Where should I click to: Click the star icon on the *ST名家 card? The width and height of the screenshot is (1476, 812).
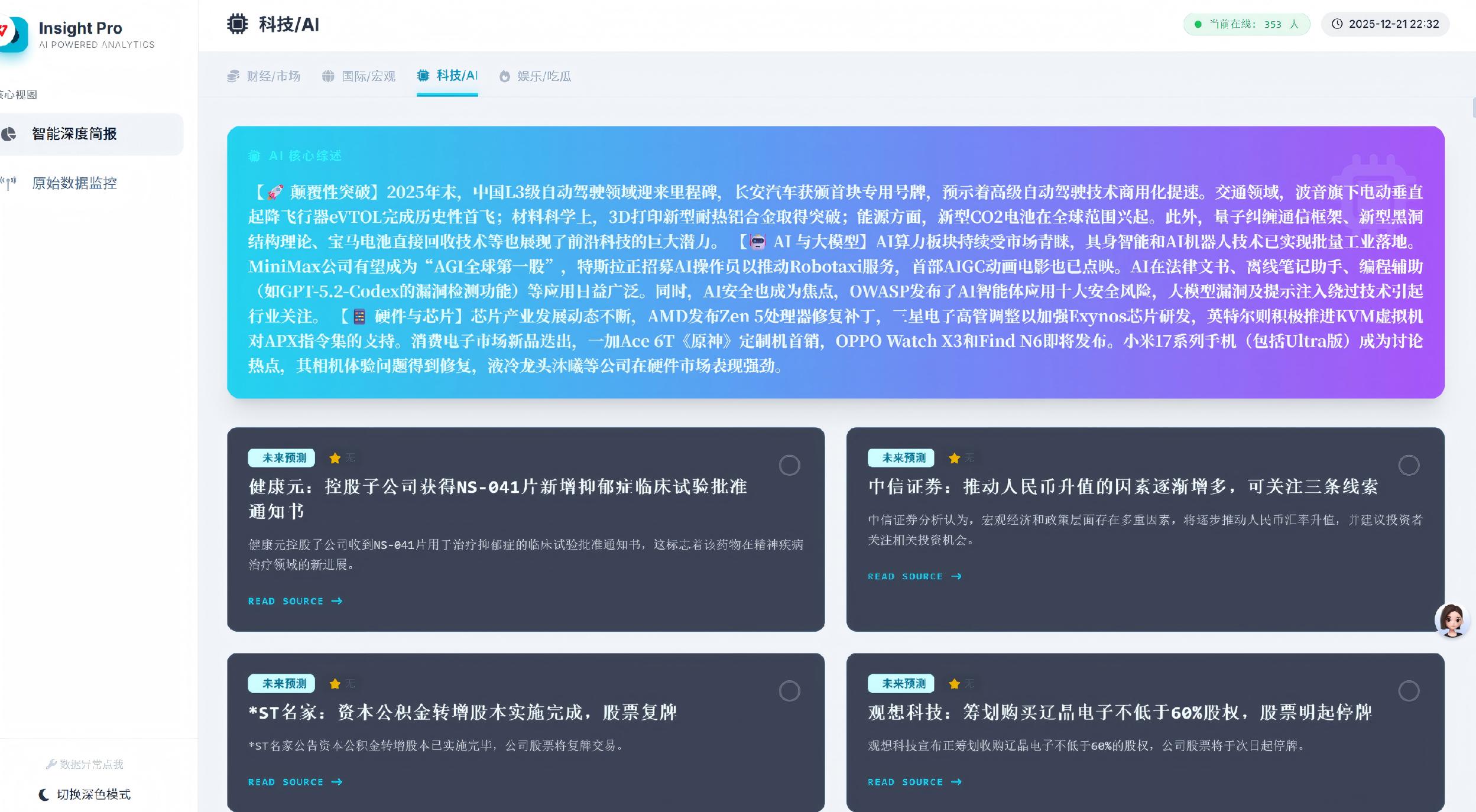pyautogui.click(x=335, y=684)
